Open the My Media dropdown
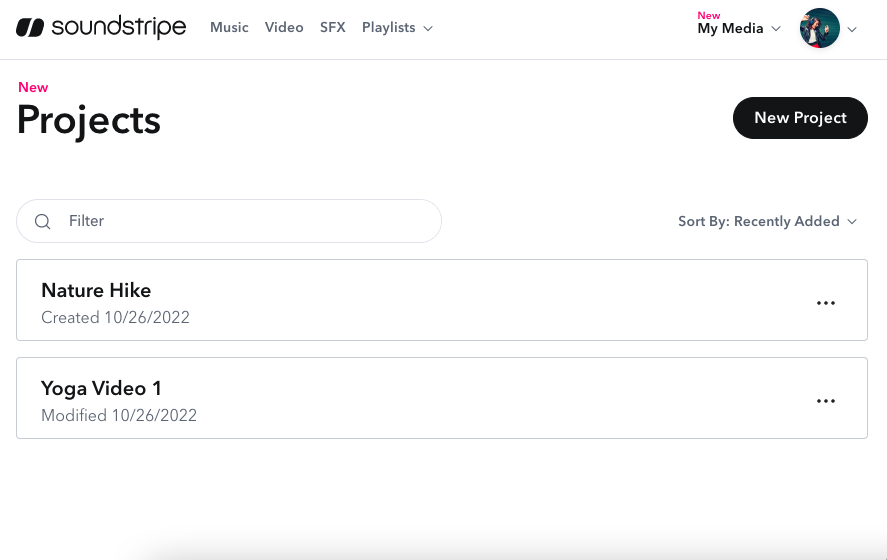The height and width of the screenshot is (560, 887). [x=730, y=29]
